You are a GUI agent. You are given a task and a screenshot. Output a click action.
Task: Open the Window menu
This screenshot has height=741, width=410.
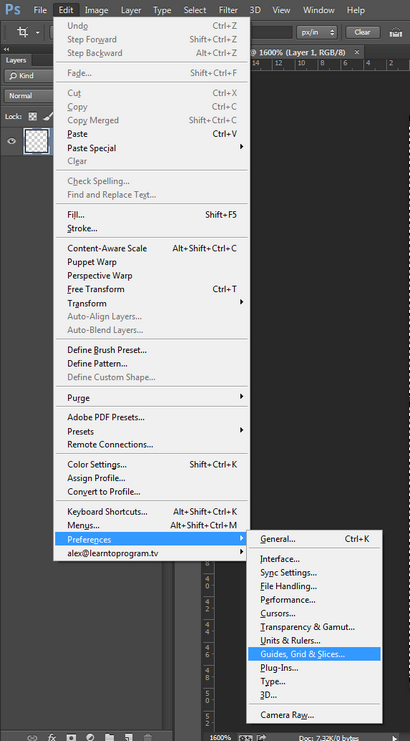tap(319, 10)
